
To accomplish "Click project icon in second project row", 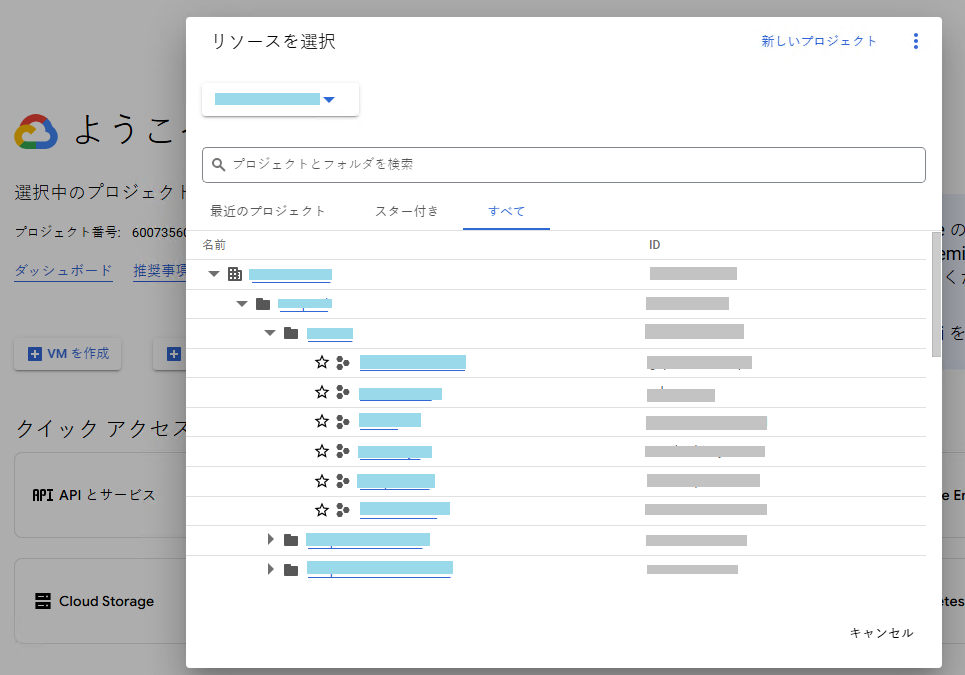I will coord(343,392).
